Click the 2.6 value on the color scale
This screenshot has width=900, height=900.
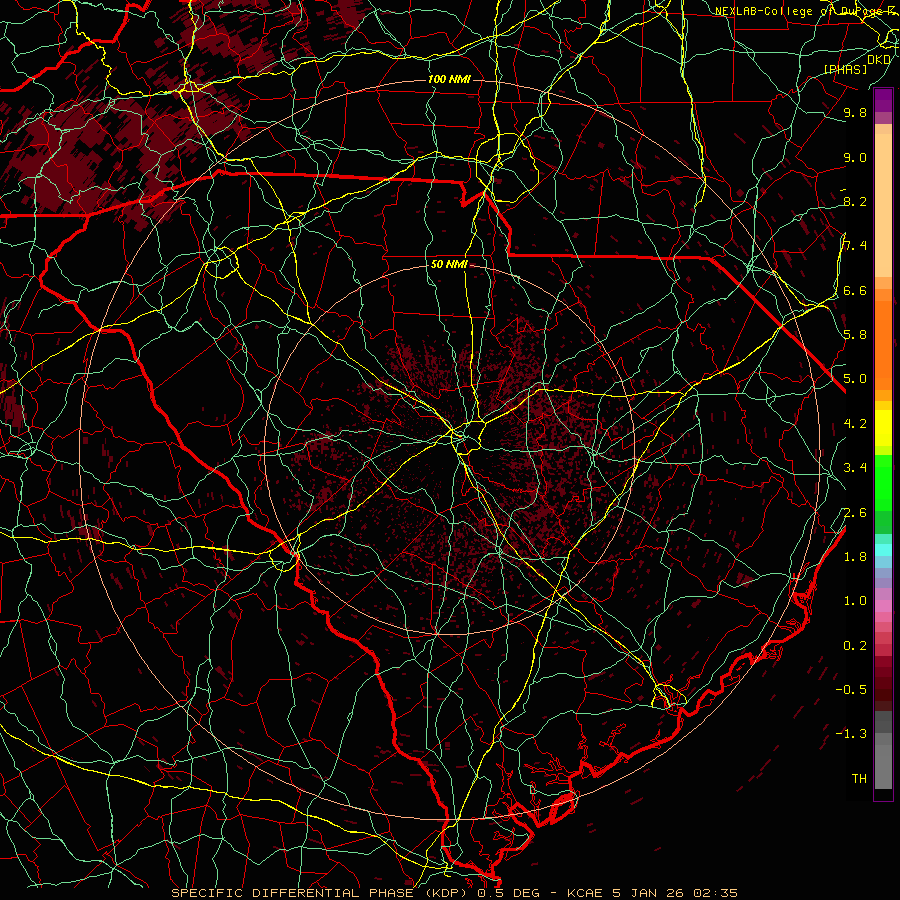point(855,513)
